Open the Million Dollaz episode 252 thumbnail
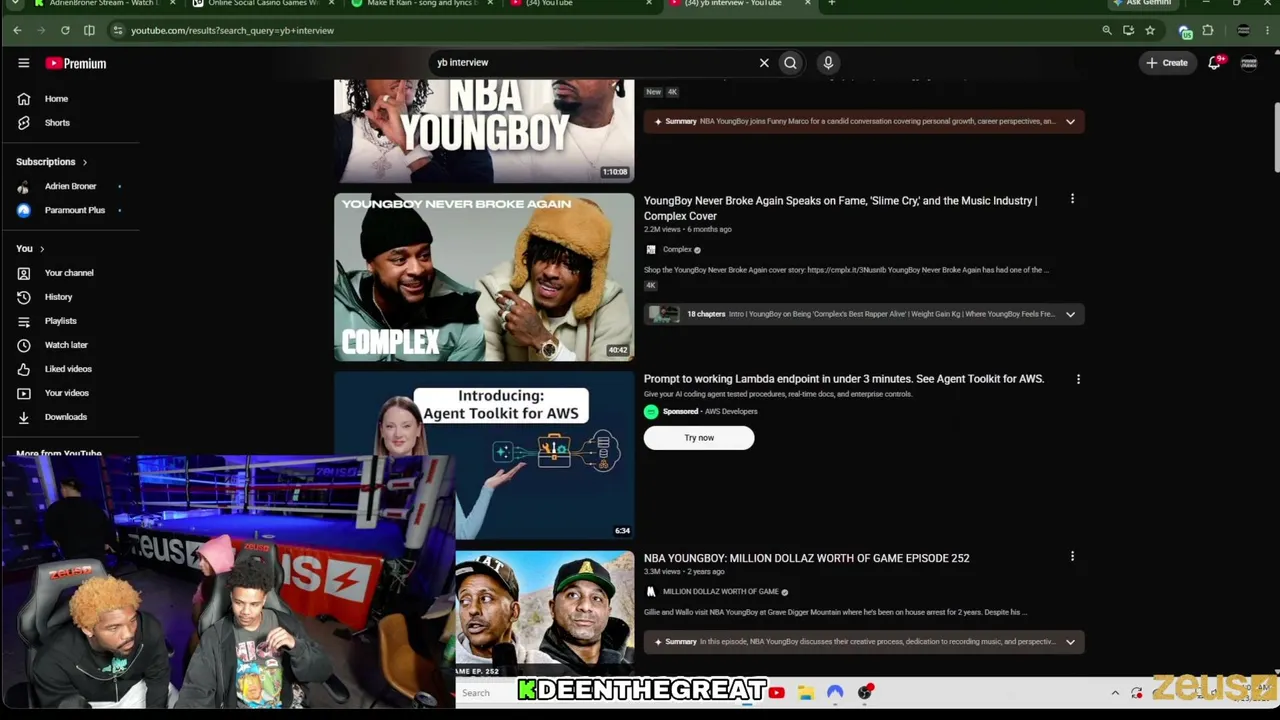The image size is (1280, 720). click(545, 614)
